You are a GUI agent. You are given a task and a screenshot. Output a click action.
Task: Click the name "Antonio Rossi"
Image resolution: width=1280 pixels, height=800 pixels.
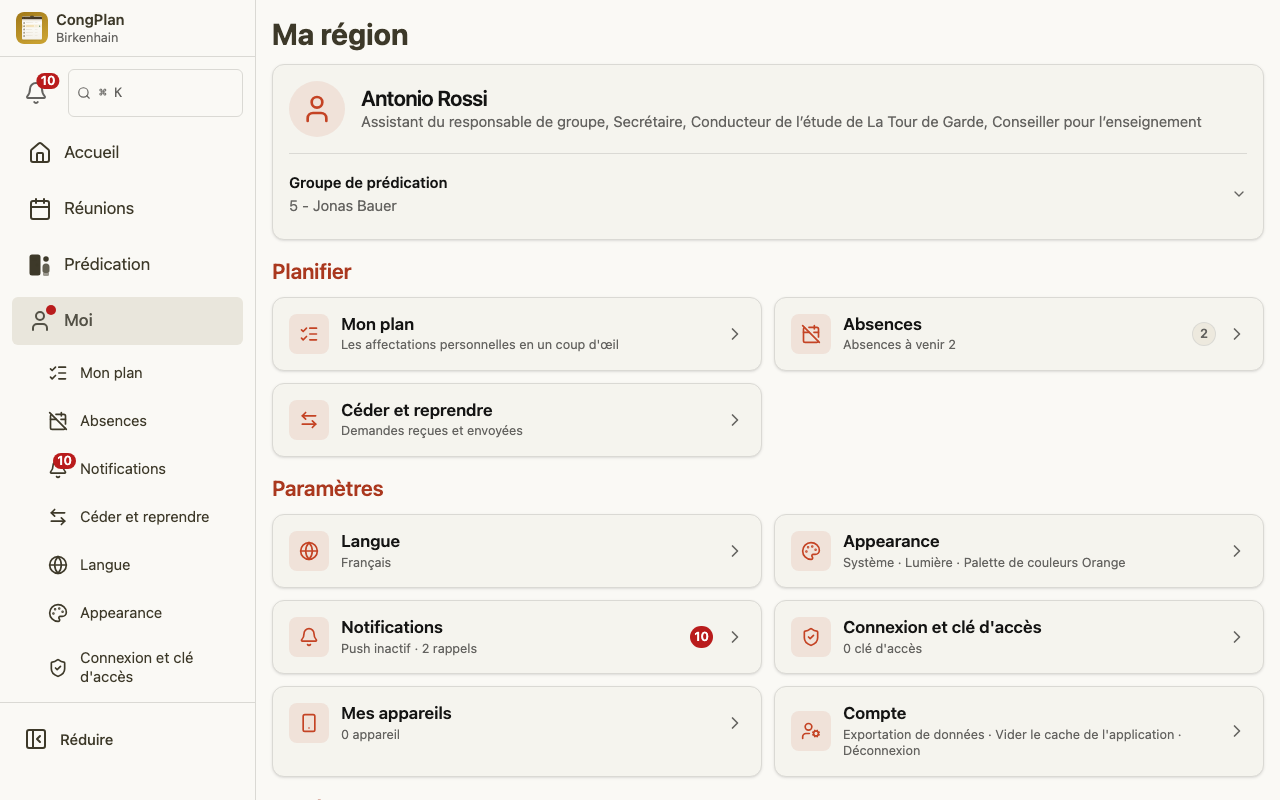(x=424, y=99)
